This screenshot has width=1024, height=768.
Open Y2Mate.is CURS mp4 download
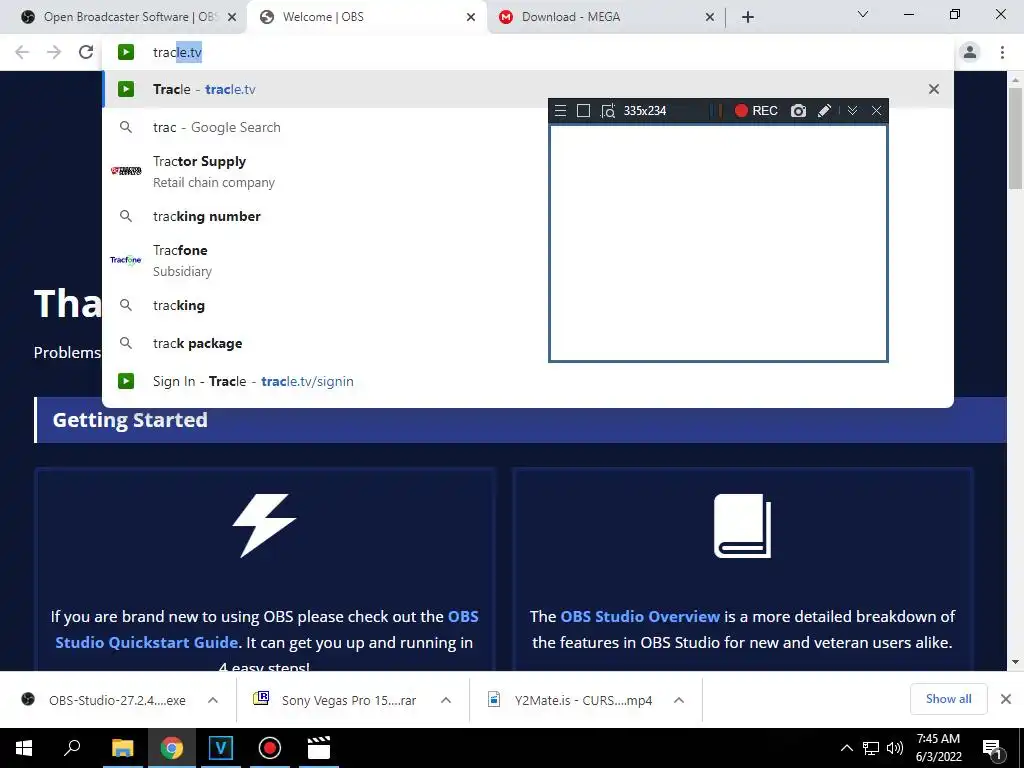(570, 700)
